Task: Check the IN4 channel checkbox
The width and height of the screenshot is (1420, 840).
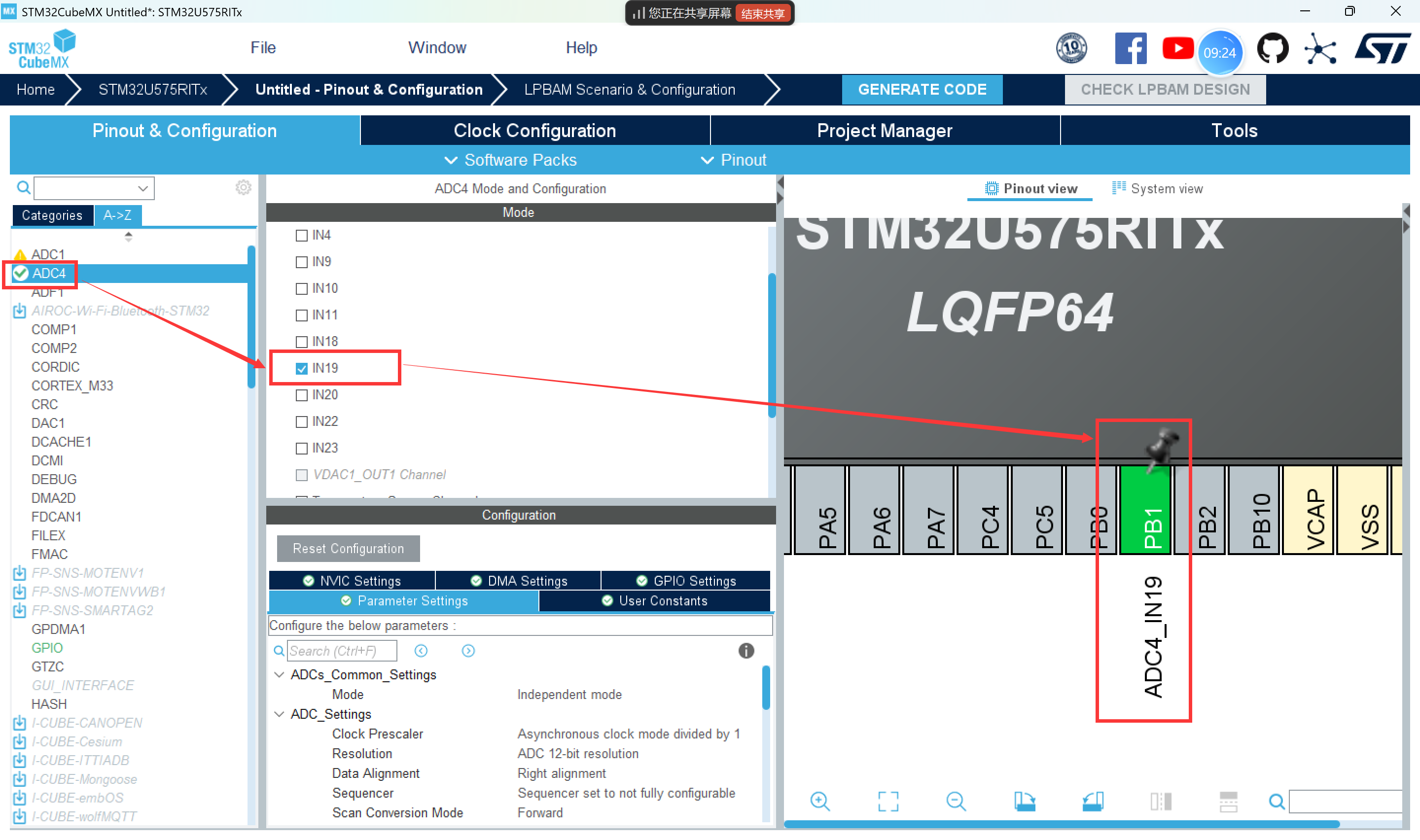Action: [x=302, y=236]
